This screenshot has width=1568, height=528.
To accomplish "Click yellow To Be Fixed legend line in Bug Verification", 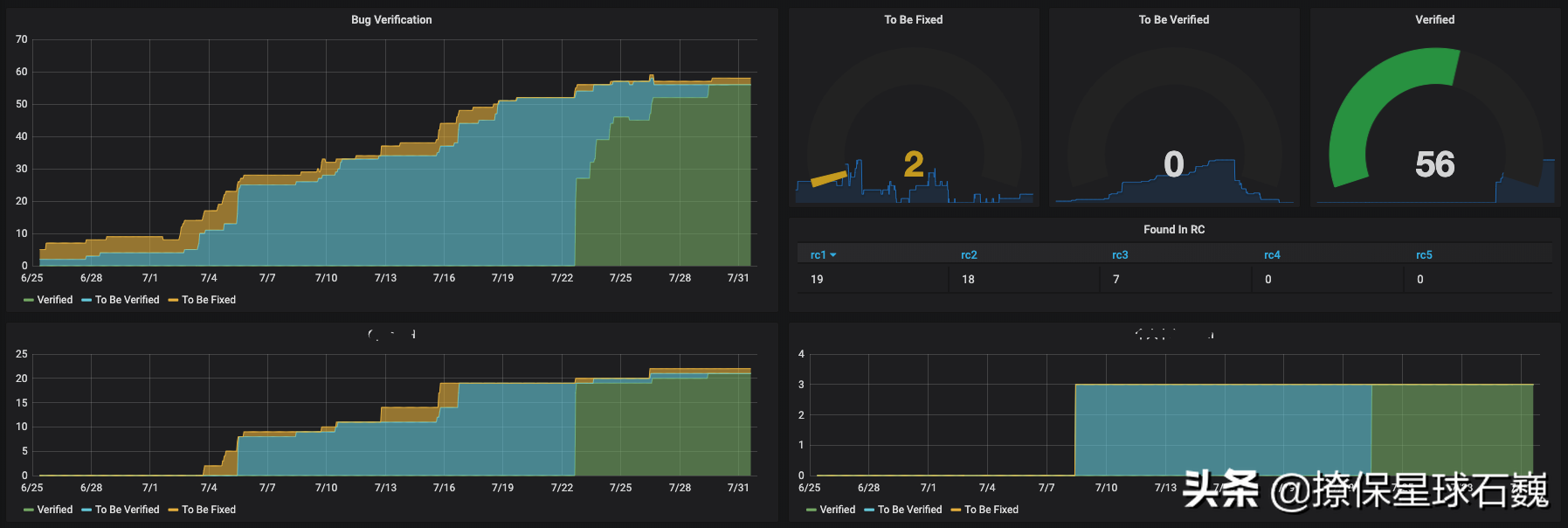I will tap(173, 300).
